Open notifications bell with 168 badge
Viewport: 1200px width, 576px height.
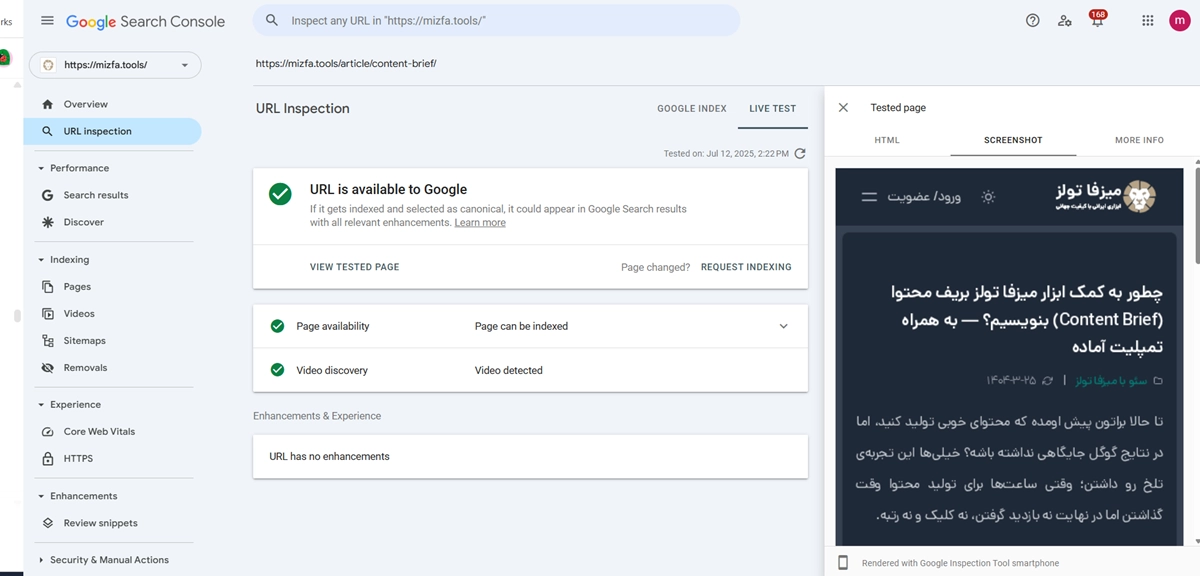(1097, 20)
